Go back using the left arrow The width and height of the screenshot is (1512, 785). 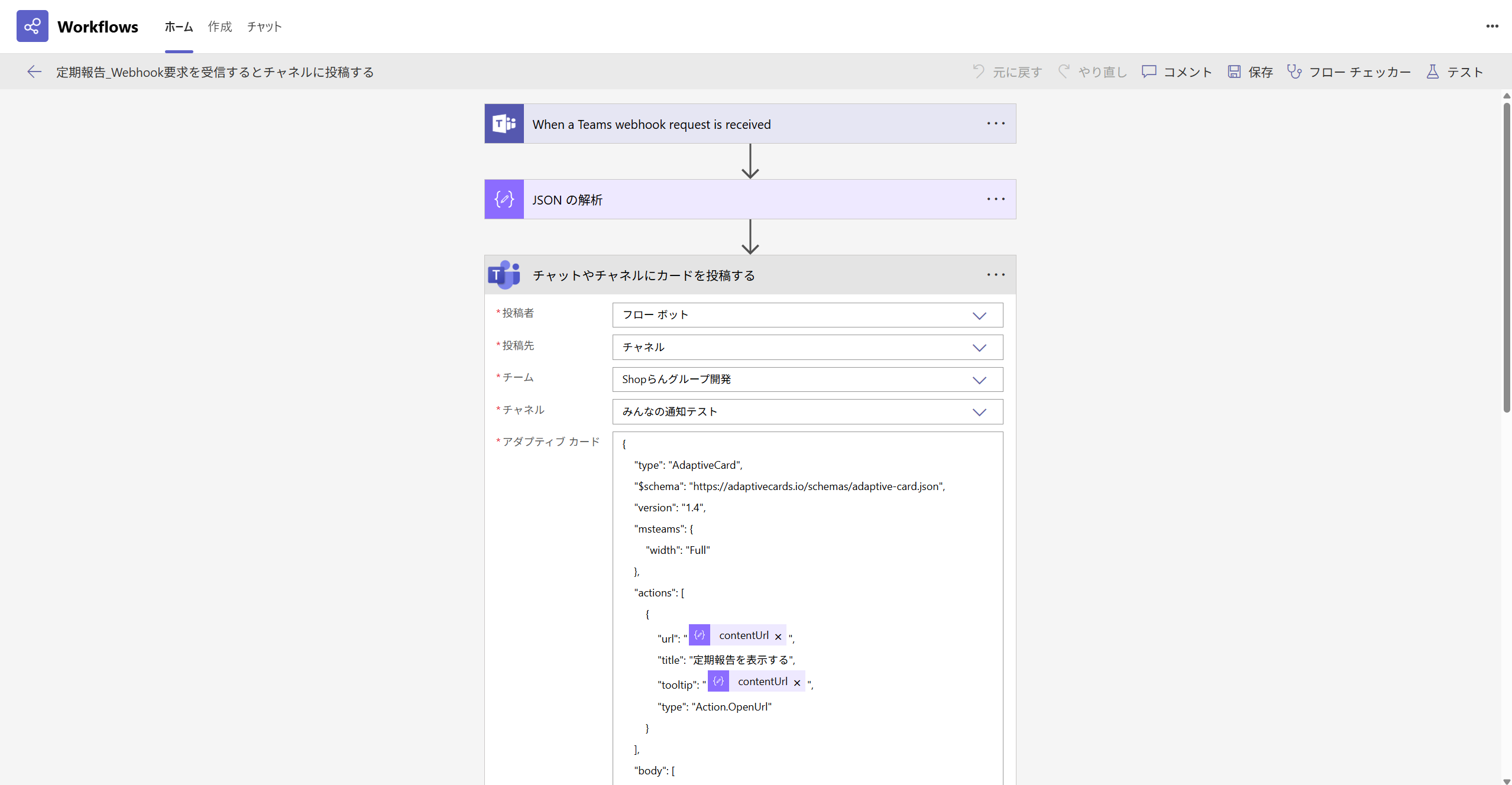click(34, 72)
